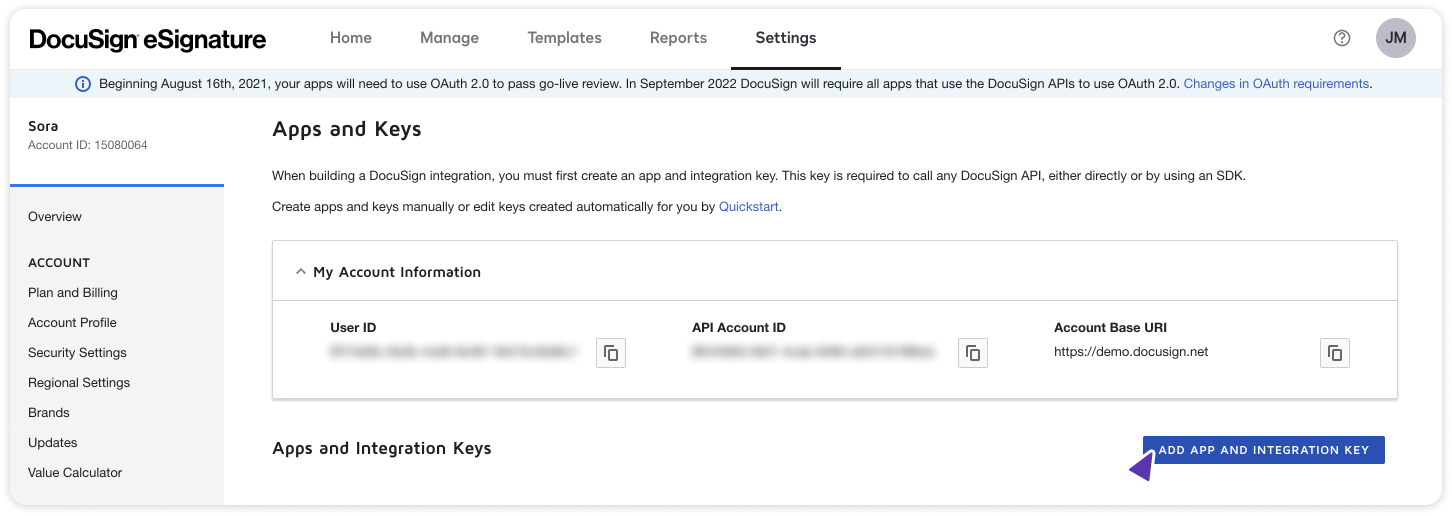Open Brands in the sidebar
This screenshot has height=516, width=1452.
tap(49, 413)
